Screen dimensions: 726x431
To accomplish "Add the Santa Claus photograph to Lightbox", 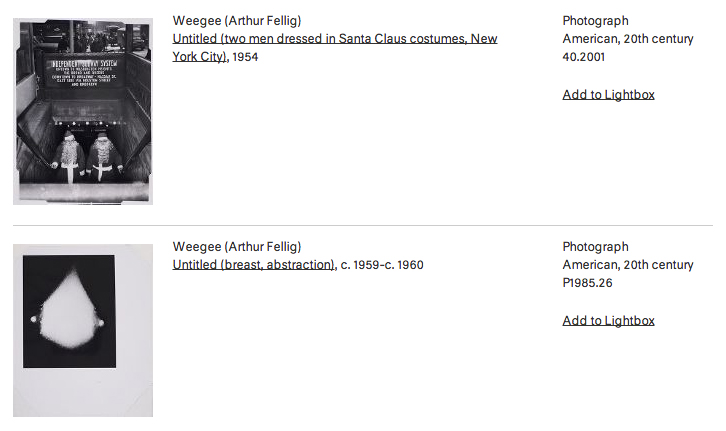I will [608, 95].
